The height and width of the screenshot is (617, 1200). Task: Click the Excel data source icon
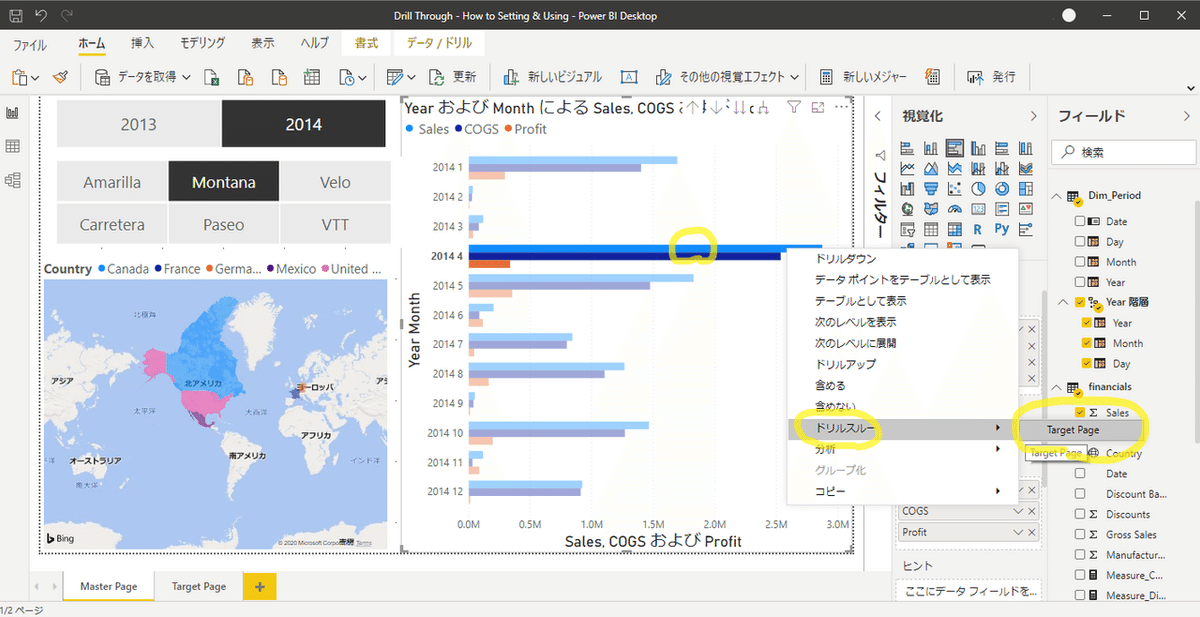coord(212,77)
